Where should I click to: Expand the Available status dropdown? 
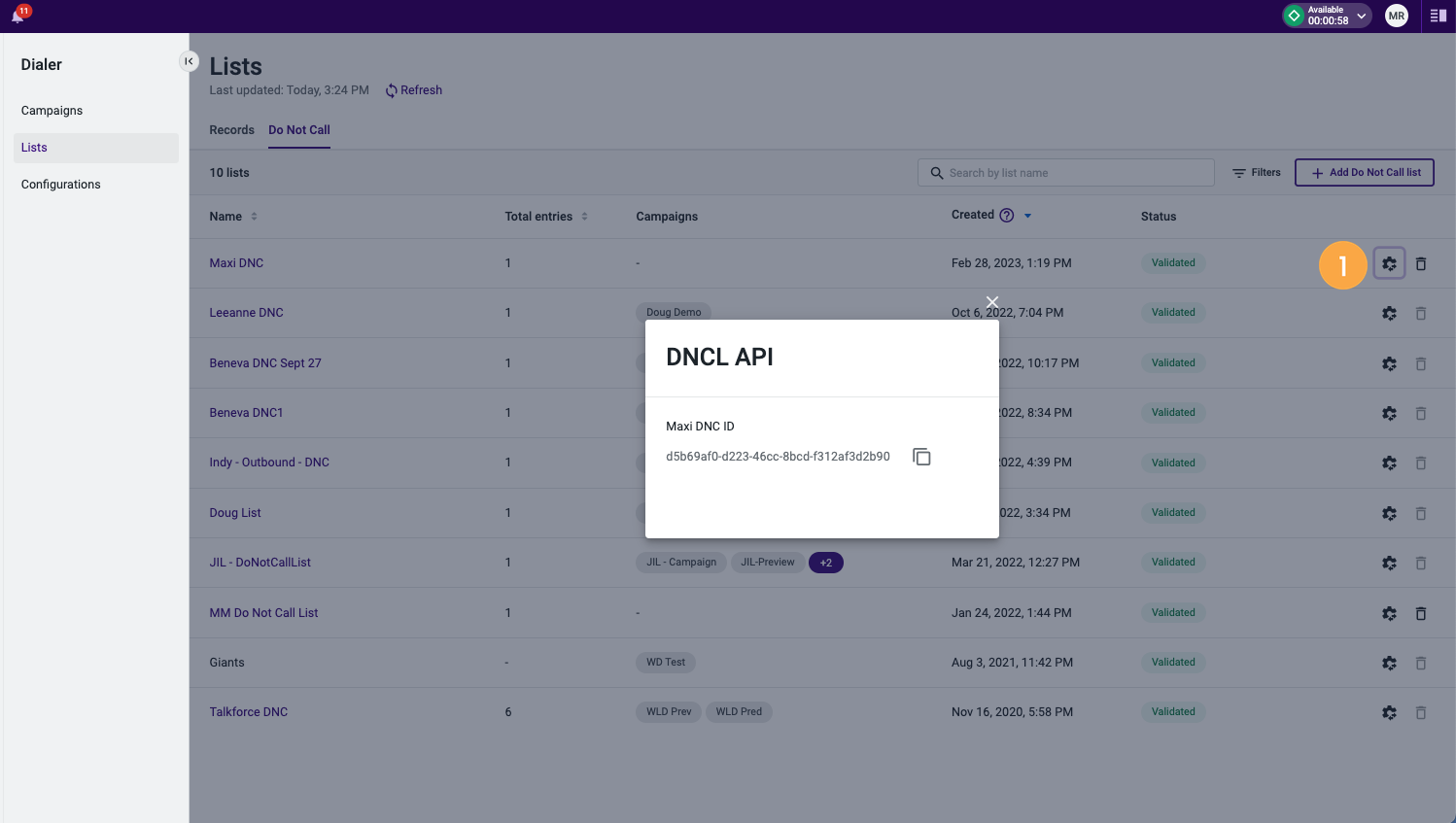pos(1359,16)
